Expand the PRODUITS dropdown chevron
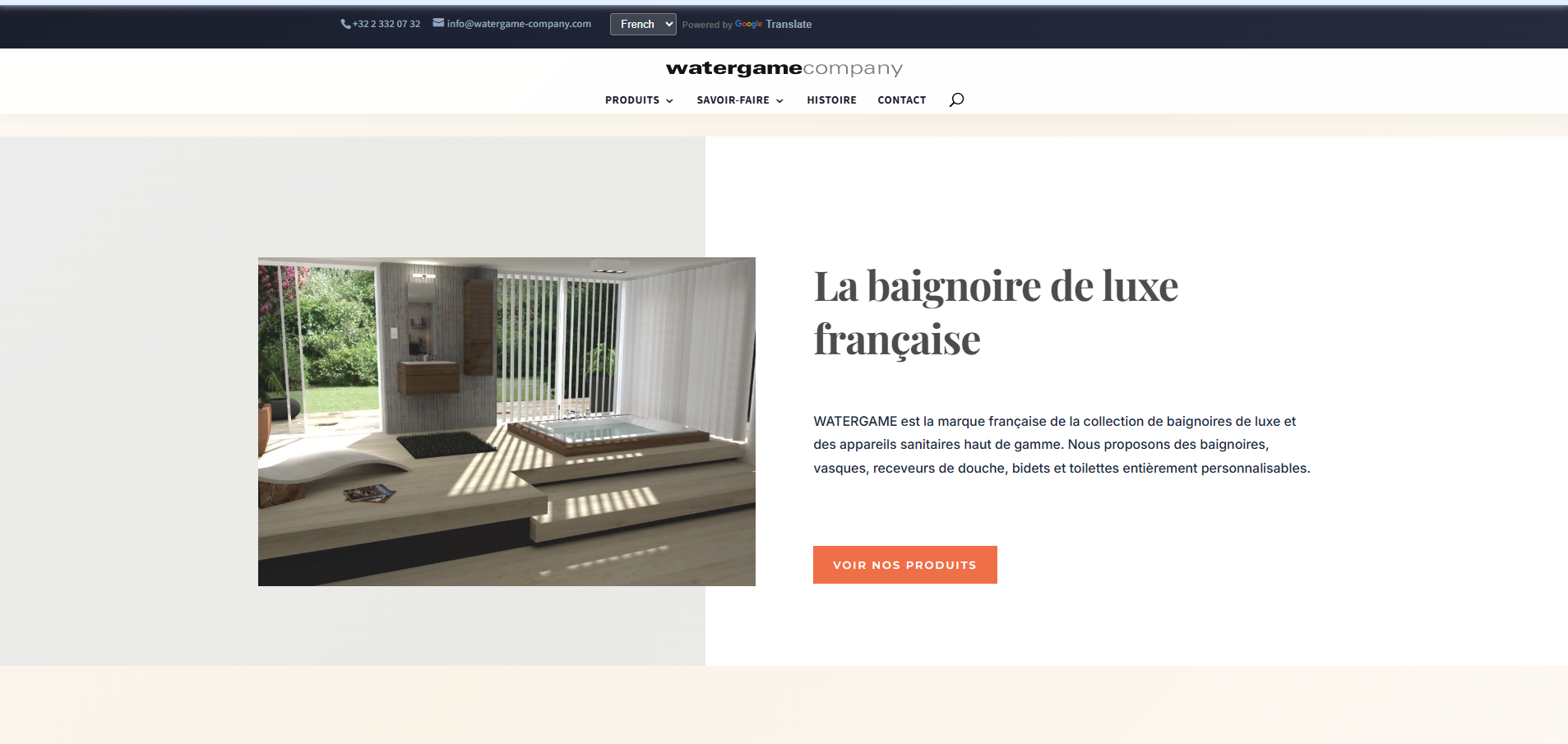Image resolution: width=1568 pixels, height=744 pixels. [668, 101]
